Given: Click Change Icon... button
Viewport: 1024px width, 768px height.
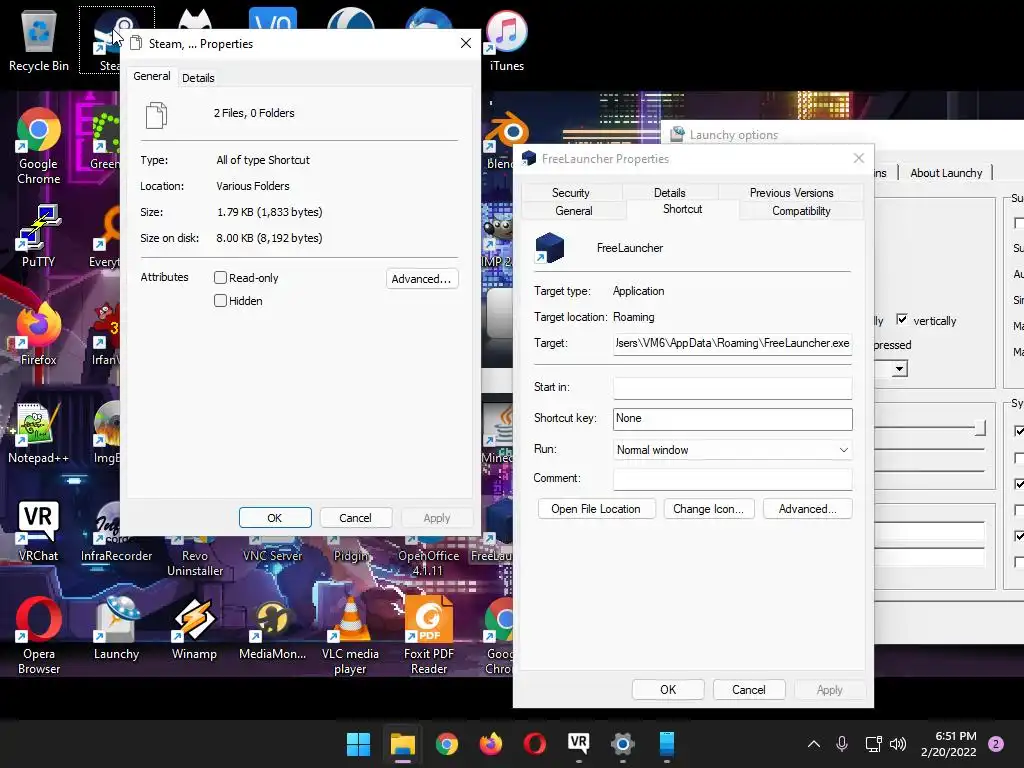Looking at the screenshot, I should (709, 509).
